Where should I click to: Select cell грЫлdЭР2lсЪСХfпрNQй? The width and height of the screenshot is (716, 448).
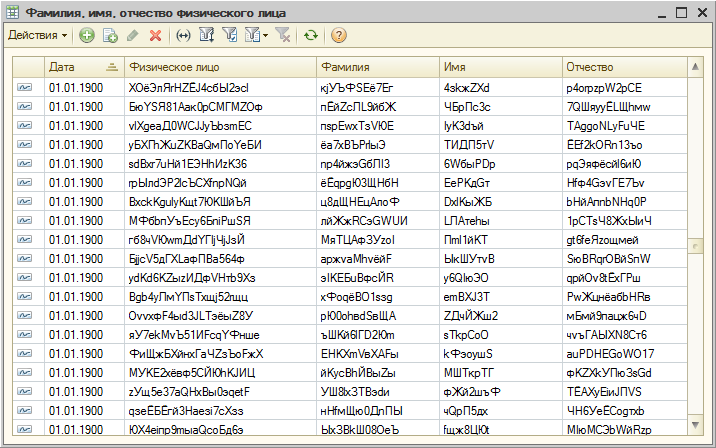220,183
